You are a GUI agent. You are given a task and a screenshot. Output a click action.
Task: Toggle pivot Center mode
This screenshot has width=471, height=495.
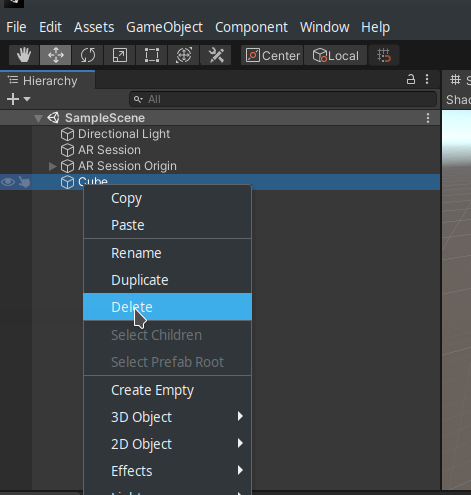point(272,55)
